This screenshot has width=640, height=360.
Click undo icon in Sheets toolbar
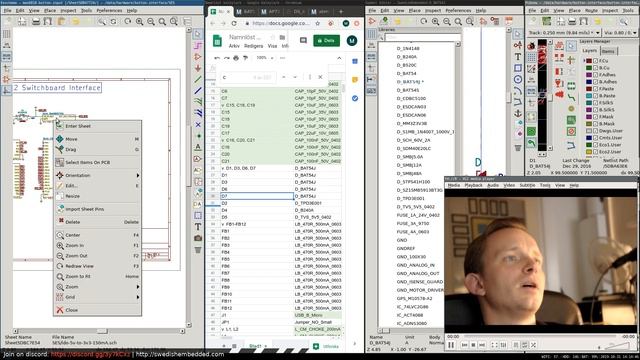tap(217, 58)
